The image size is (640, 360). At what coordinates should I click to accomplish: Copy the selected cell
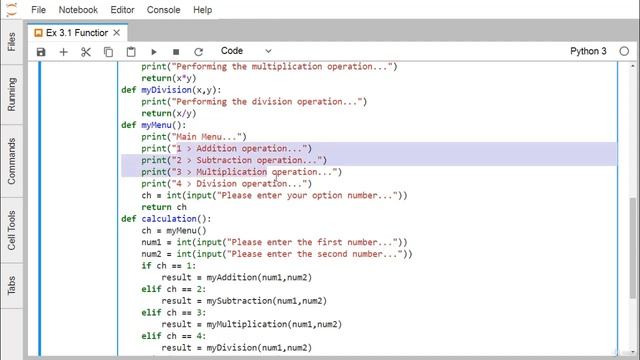pos(108,52)
